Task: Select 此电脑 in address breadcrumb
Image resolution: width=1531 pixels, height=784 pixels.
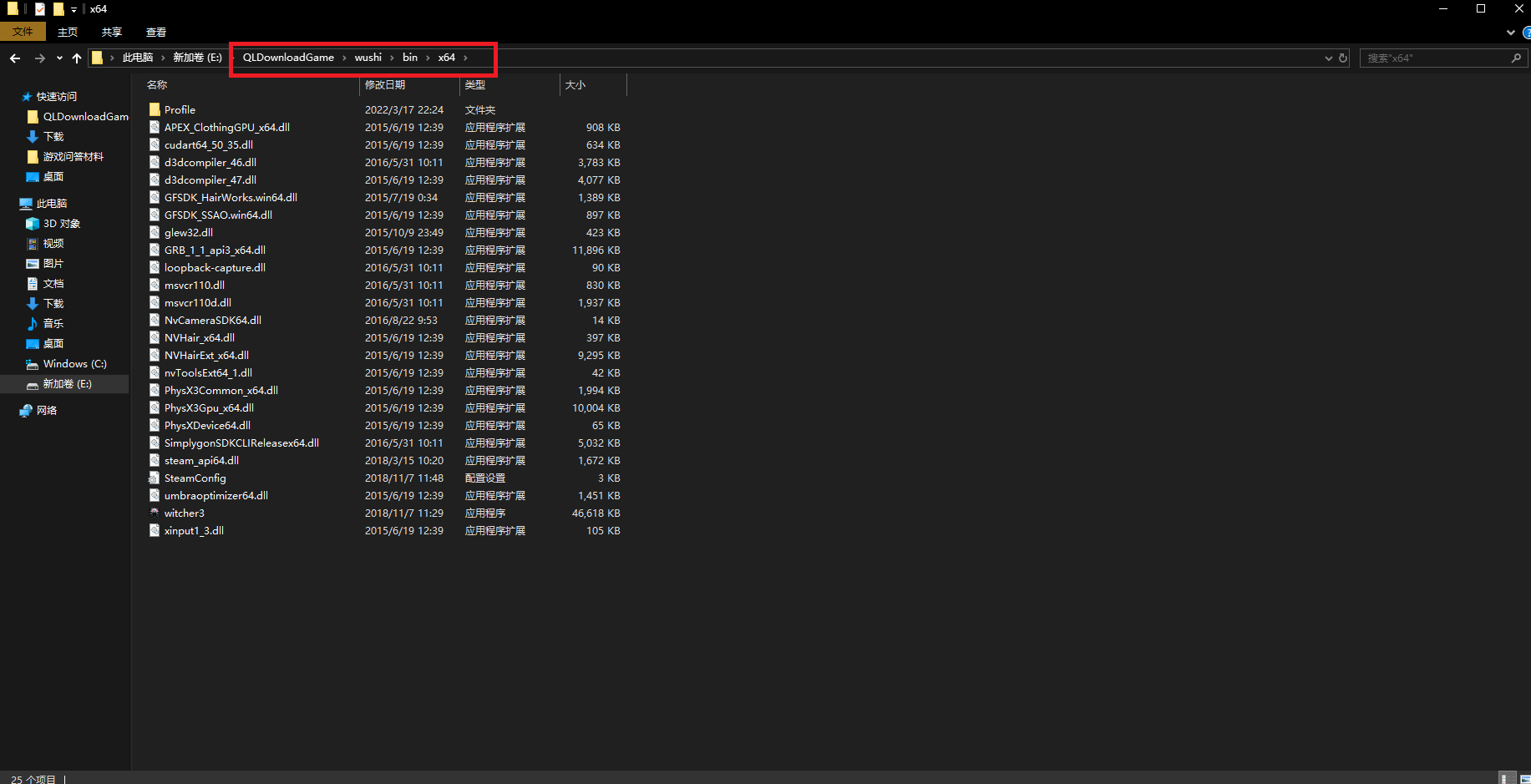Action: pos(138,58)
